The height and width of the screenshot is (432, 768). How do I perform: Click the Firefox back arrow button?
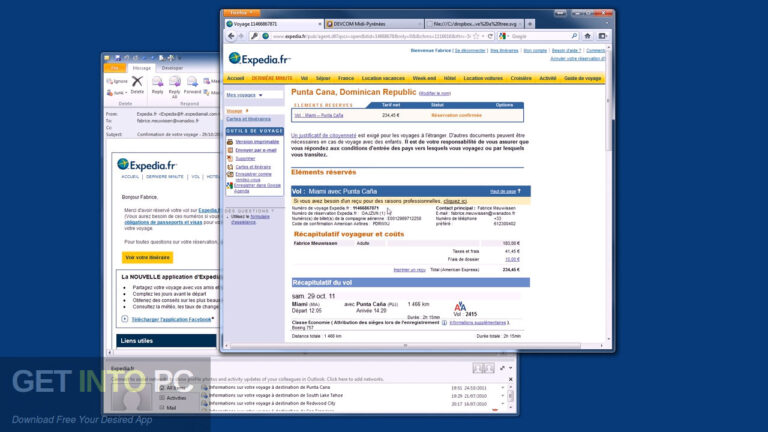click(231, 36)
